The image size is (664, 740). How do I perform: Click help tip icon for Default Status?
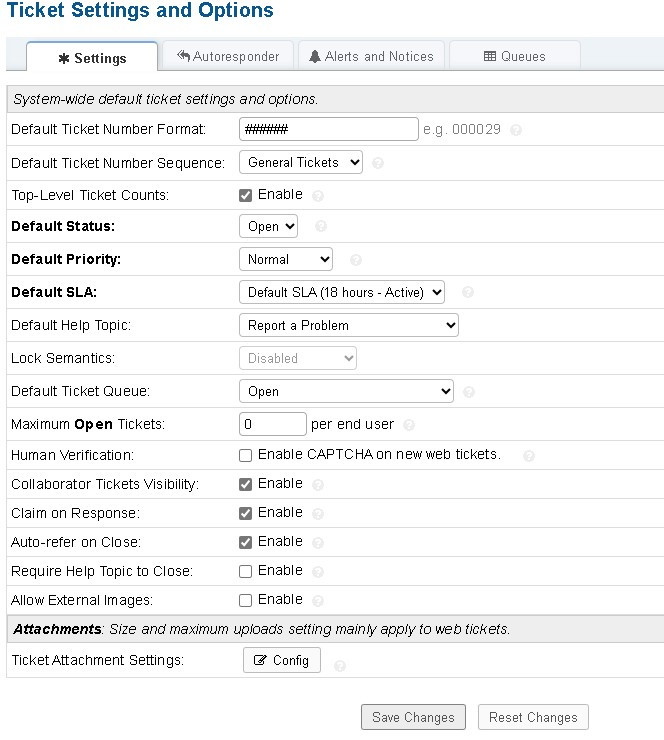coord(320,227)
